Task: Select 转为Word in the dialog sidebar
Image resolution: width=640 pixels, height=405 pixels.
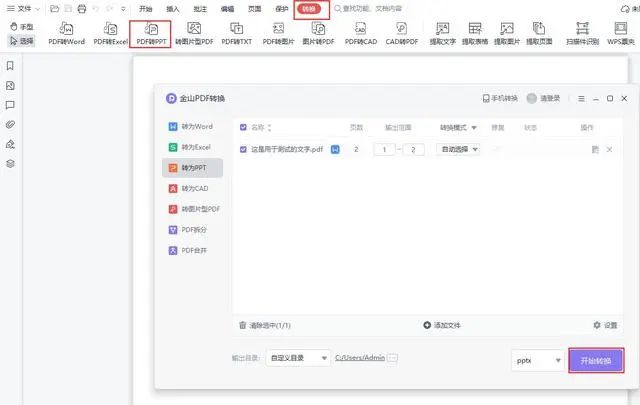Action: click(192, 127)
